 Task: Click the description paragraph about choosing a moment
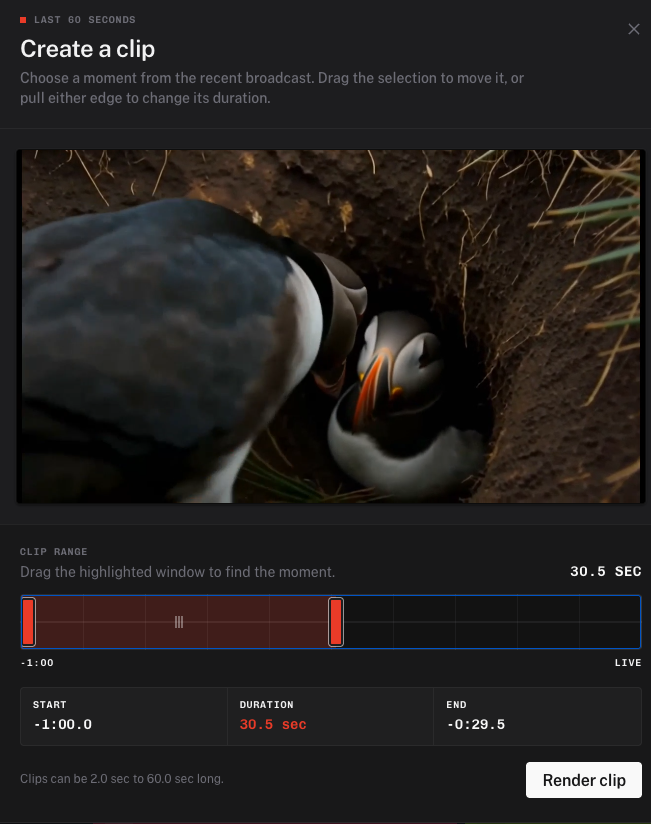pos(272,88)
